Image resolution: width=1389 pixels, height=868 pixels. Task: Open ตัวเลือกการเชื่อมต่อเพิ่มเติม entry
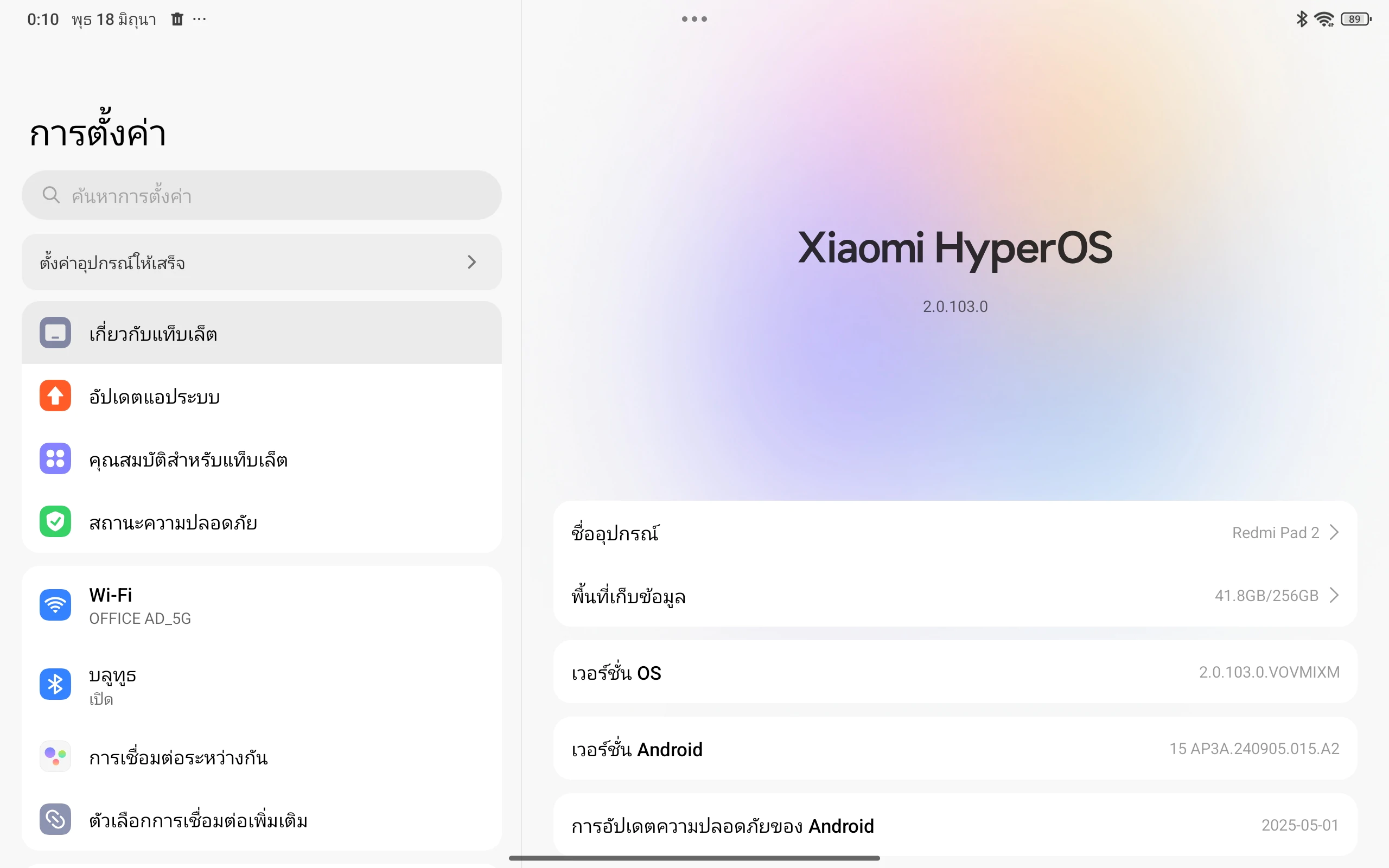tap(262, 819)
